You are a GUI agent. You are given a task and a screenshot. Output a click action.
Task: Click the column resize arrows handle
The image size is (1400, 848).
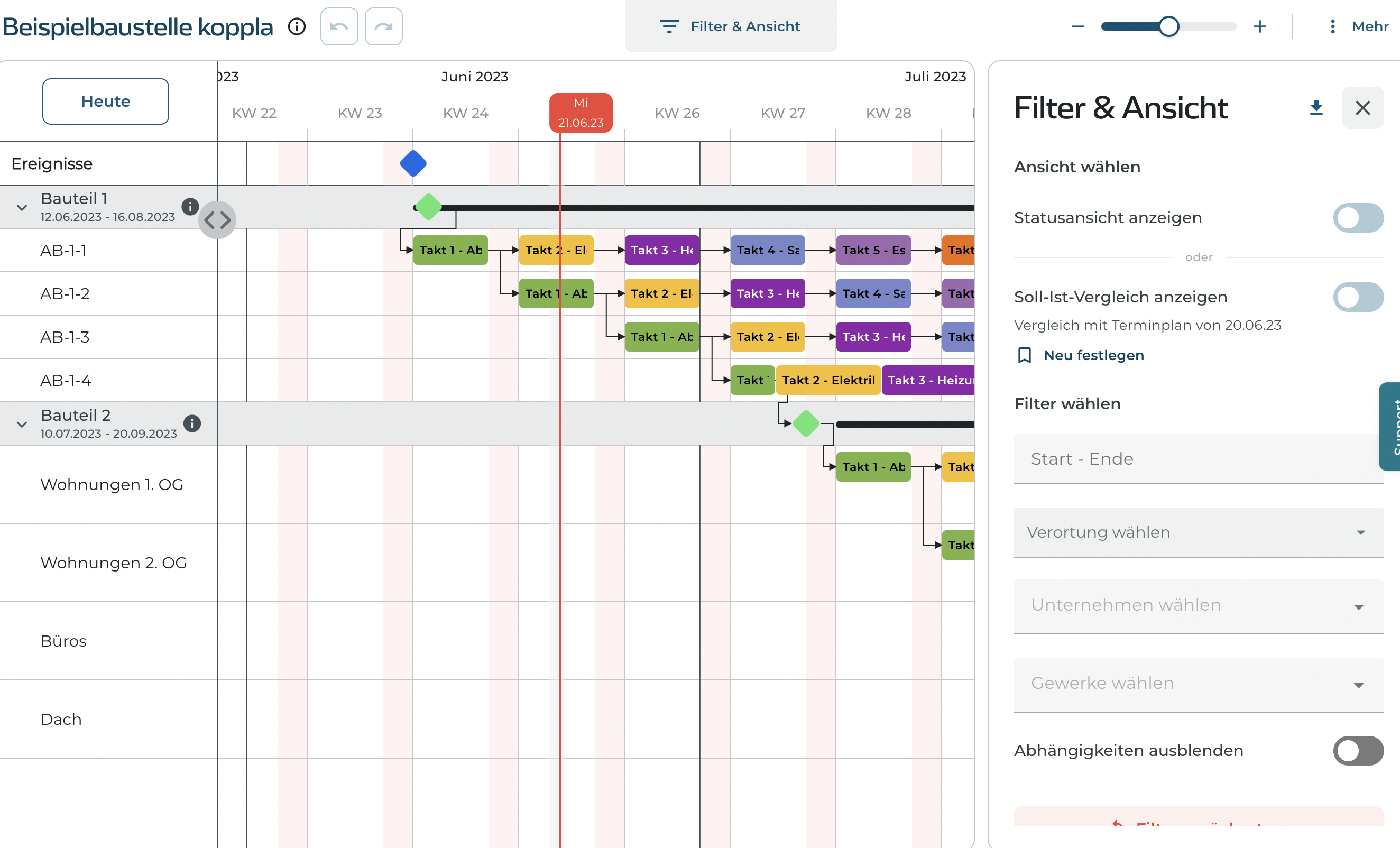point(217,220)
